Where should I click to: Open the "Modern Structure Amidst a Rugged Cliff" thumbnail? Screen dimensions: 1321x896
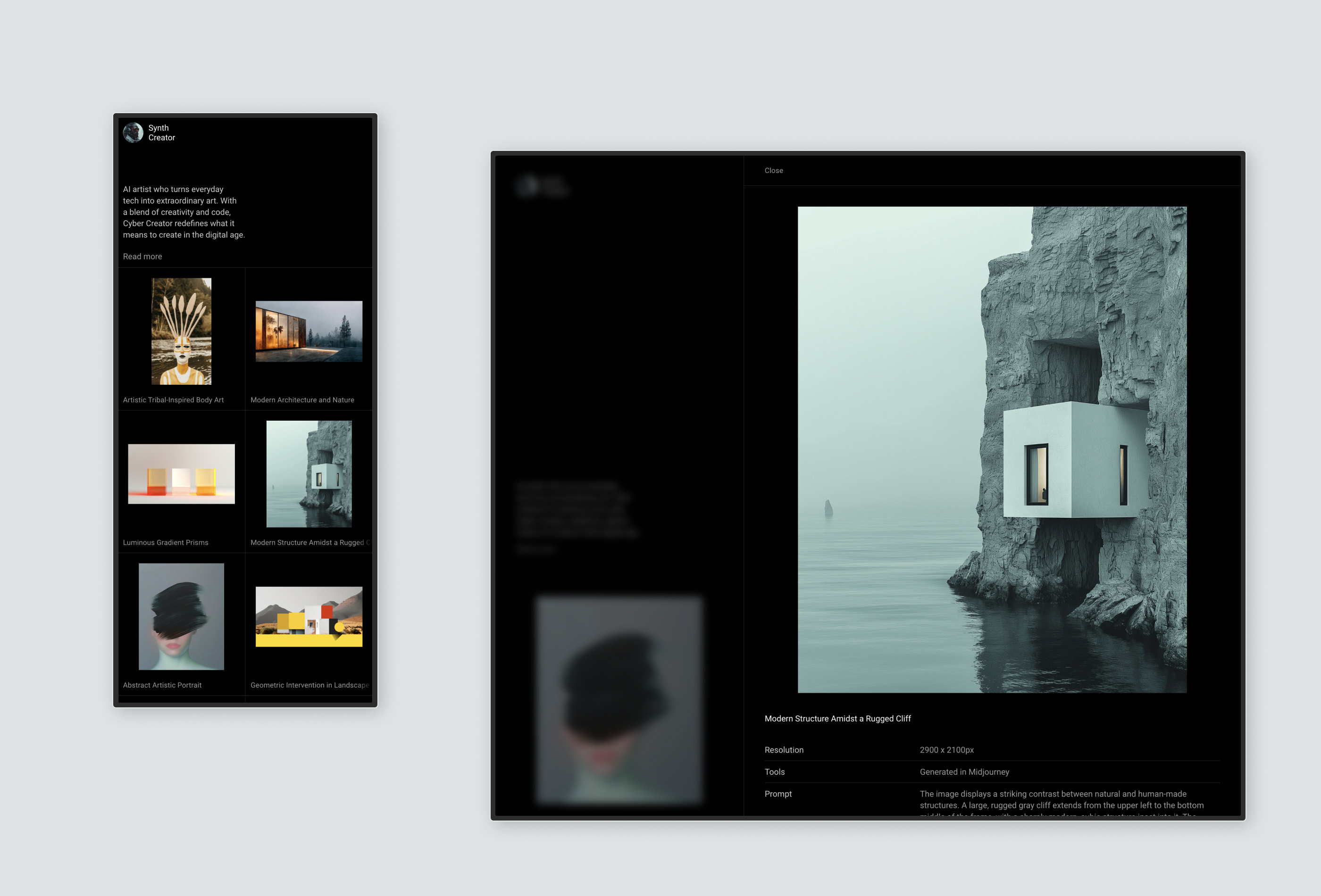(309, 473)
